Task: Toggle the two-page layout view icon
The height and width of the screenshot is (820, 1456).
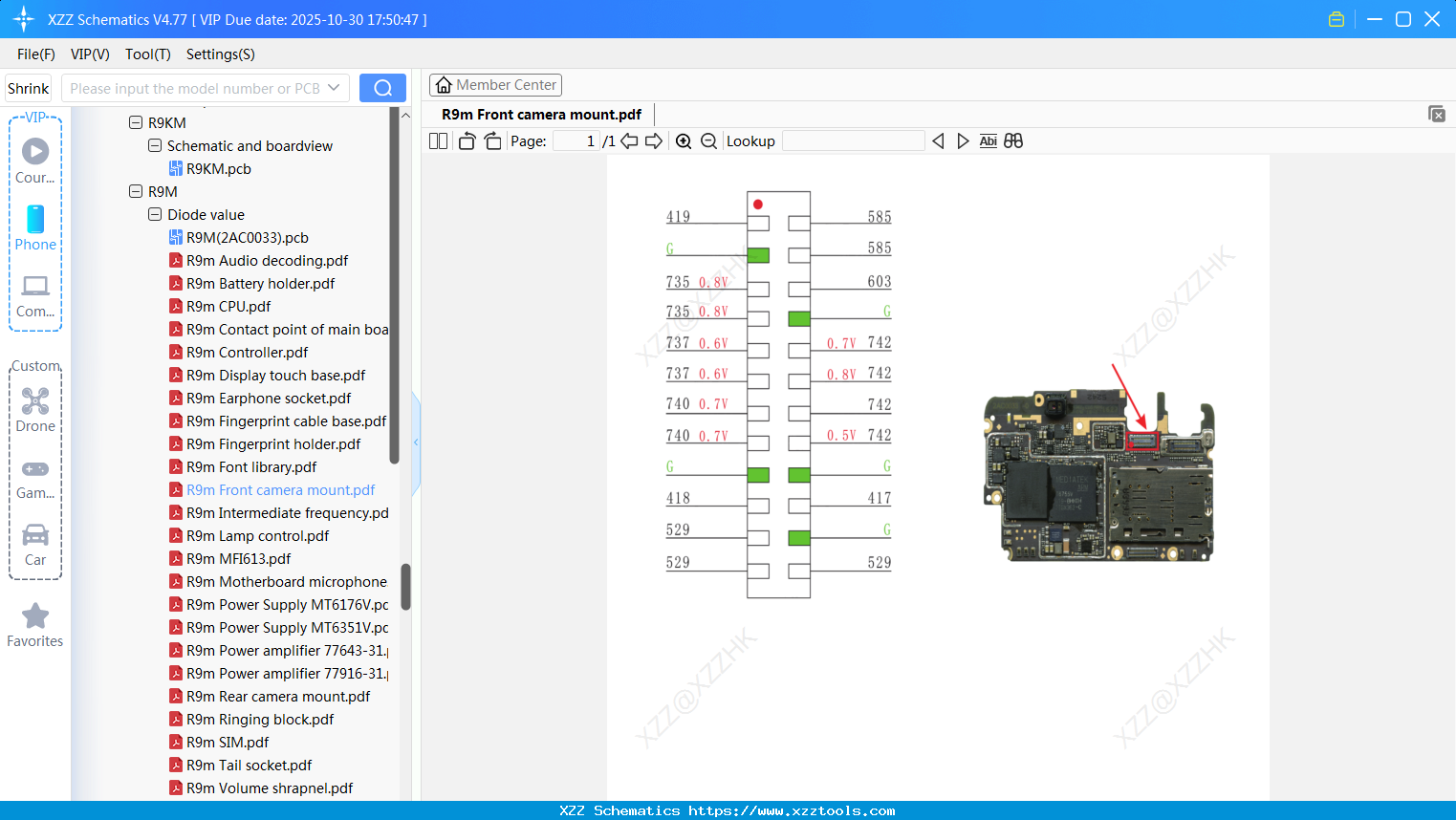Action: tap(438, 141)
